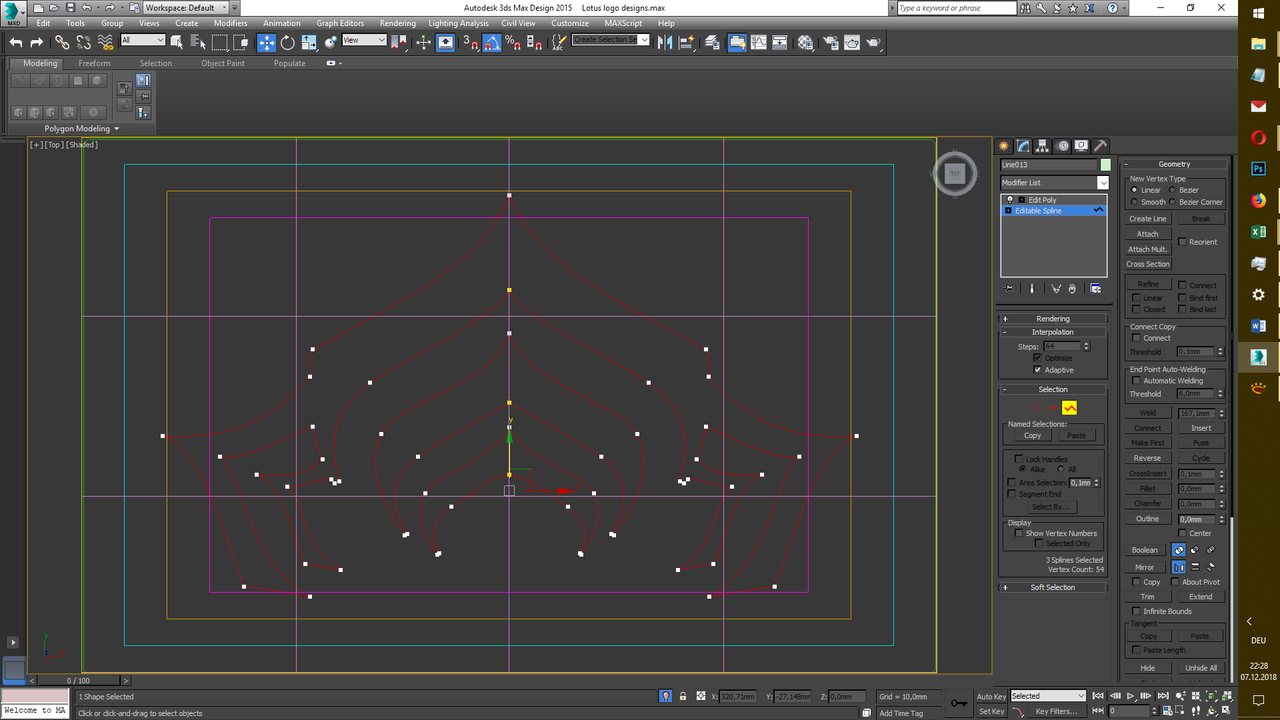
Task: Click the Attach Mult. button
Action: pyautogui.click(x=1147, y=249)
